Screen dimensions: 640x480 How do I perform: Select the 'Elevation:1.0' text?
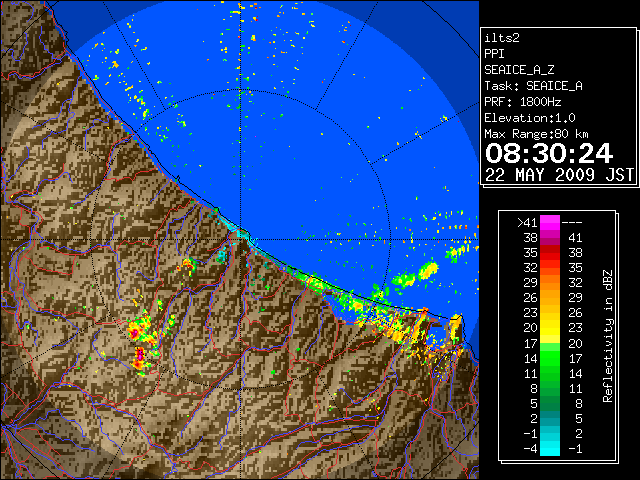coord(530,118)
